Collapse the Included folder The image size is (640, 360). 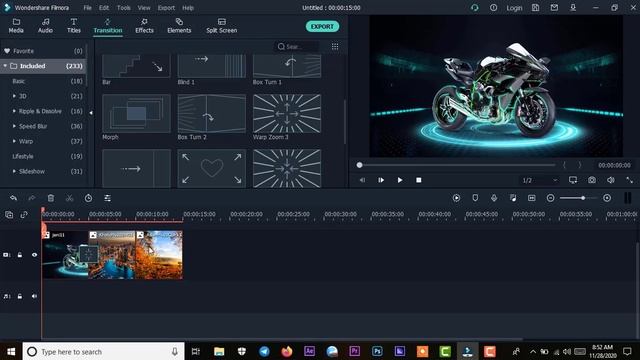(5, 66)
